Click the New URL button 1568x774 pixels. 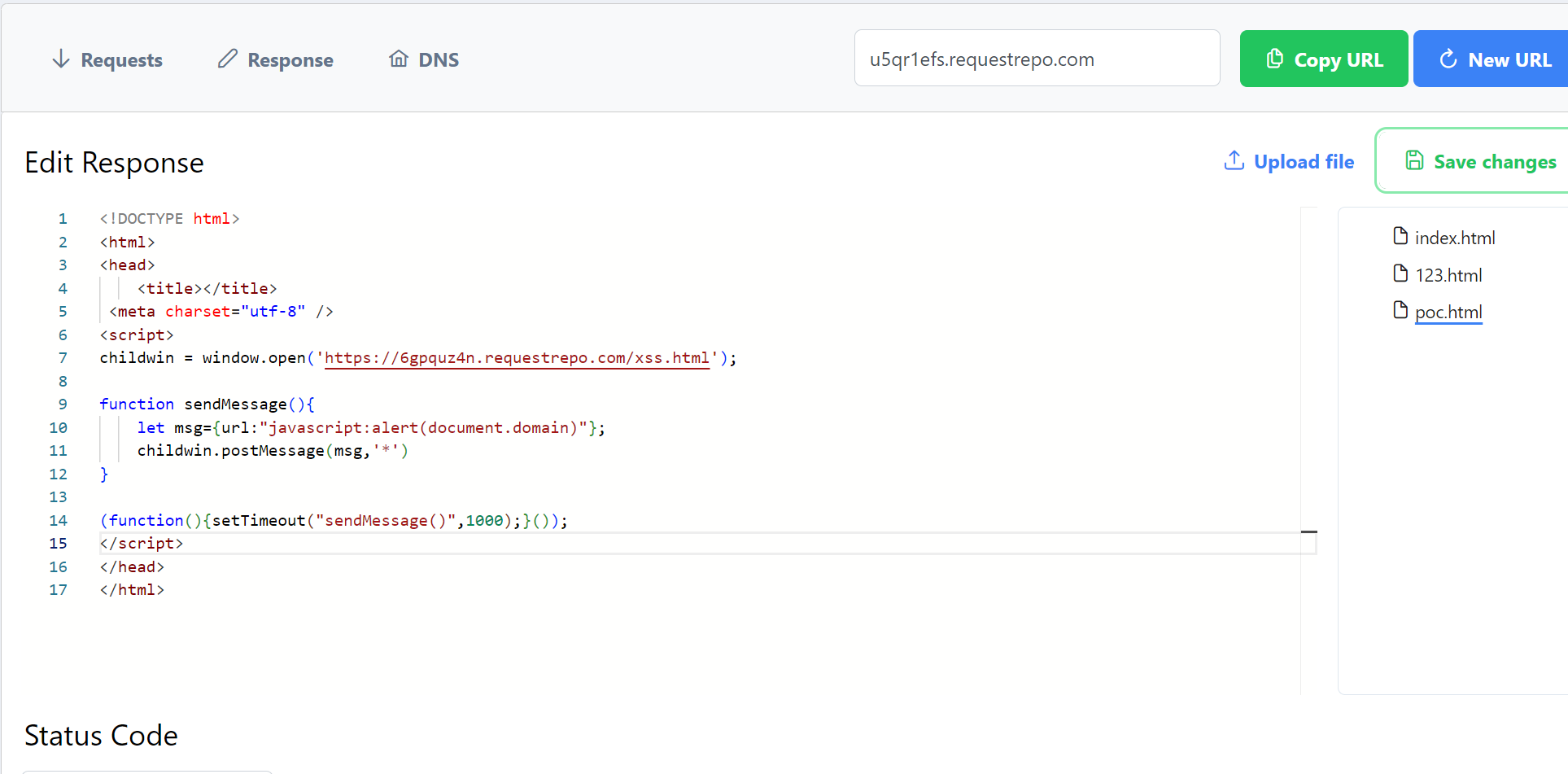pos(1491,59)
